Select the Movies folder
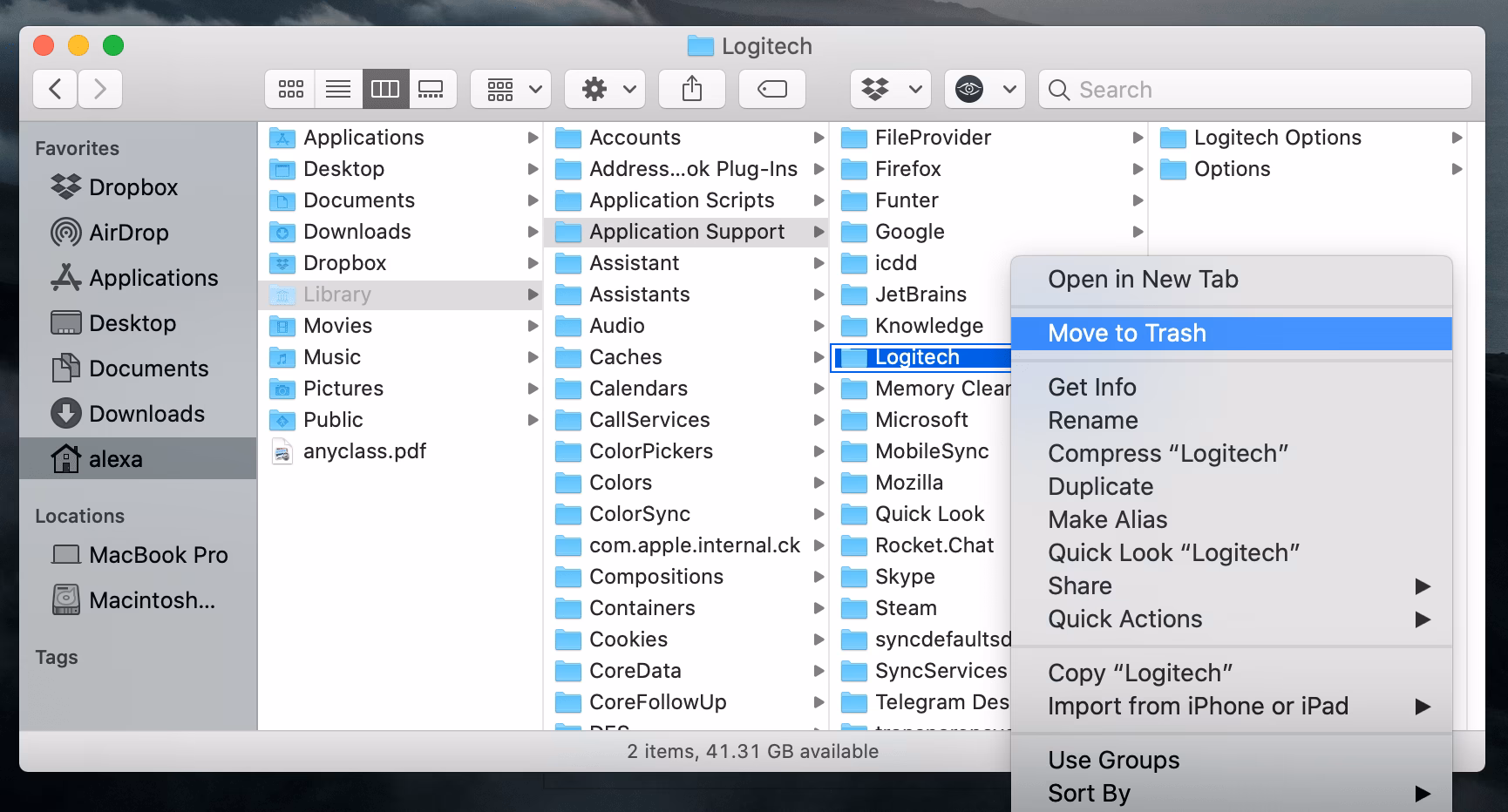Image resolution: width=1508 pixels, height=812 pixels. coord(400,326)
